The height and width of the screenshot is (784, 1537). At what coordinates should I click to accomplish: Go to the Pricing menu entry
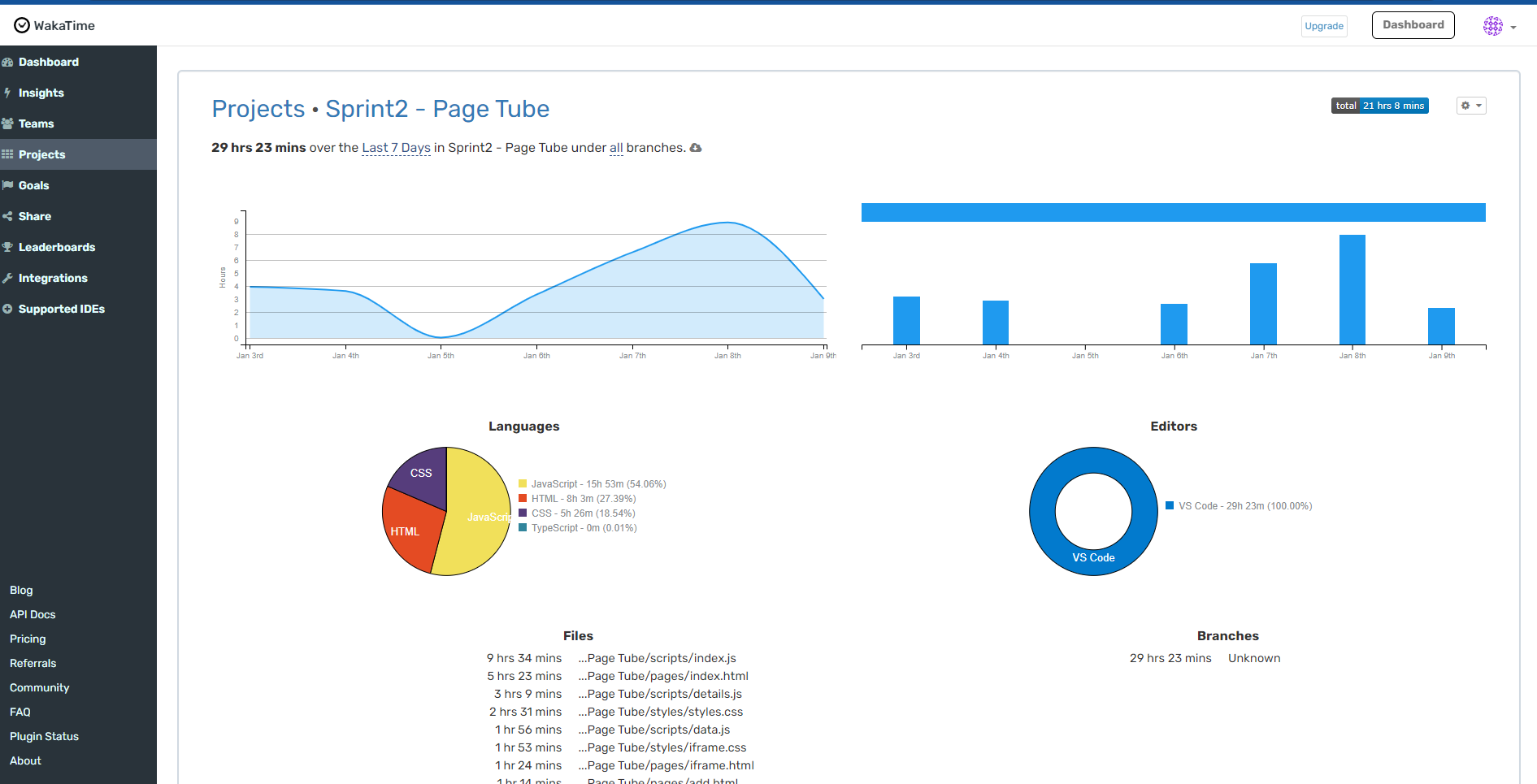(27, 639)
